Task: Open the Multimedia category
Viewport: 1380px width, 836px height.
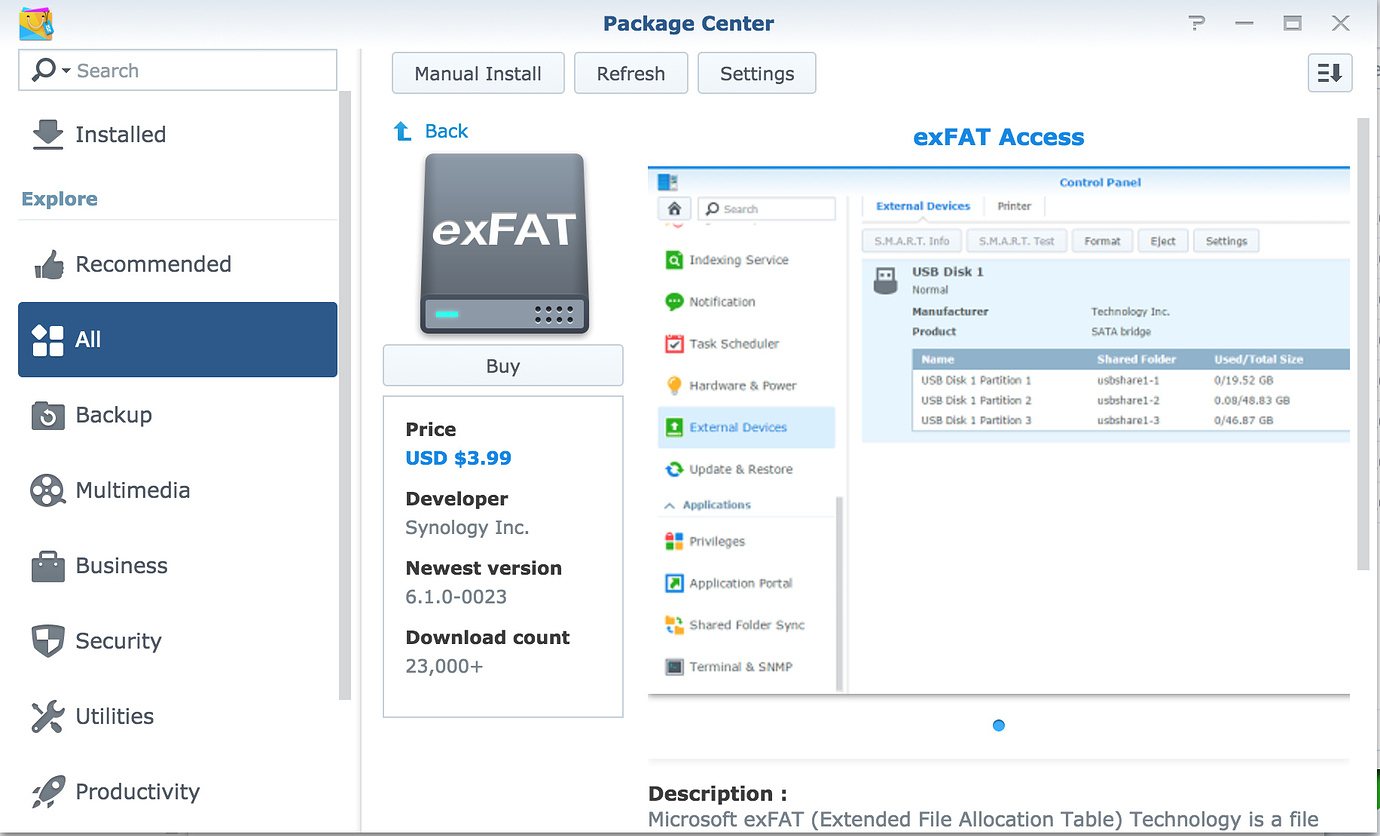Action: pyautogui.click(x=178, y=490)
